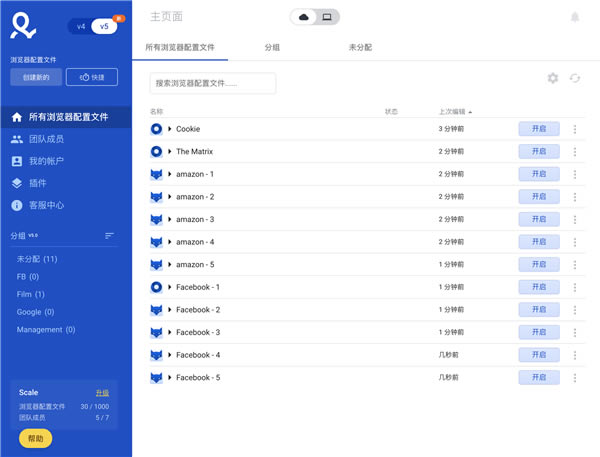Screen dimensions: 600x457
Task: Open the notification bell
Action: (575, 17)
